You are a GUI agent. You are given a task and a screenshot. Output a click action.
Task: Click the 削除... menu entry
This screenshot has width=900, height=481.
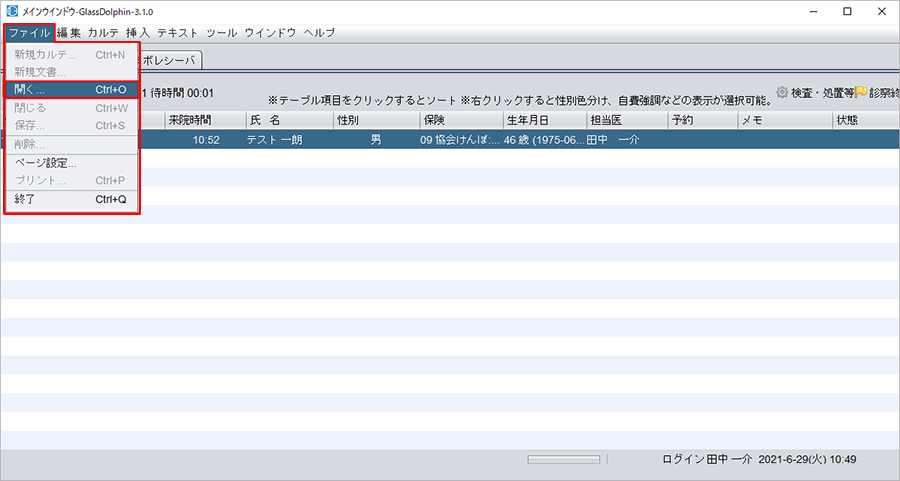click(72, 144)
